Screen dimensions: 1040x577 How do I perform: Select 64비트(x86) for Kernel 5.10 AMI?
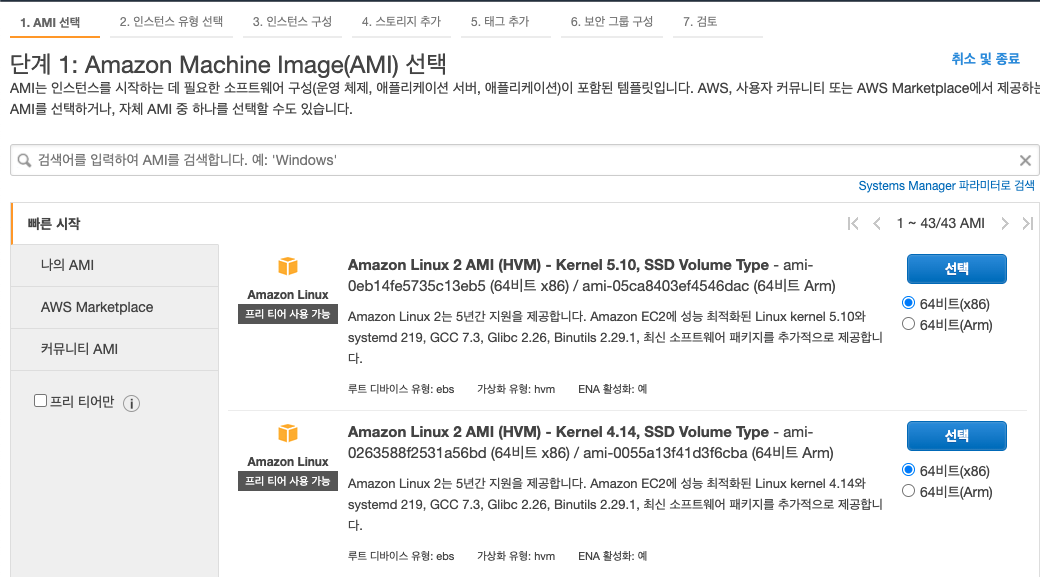[909, 303]
